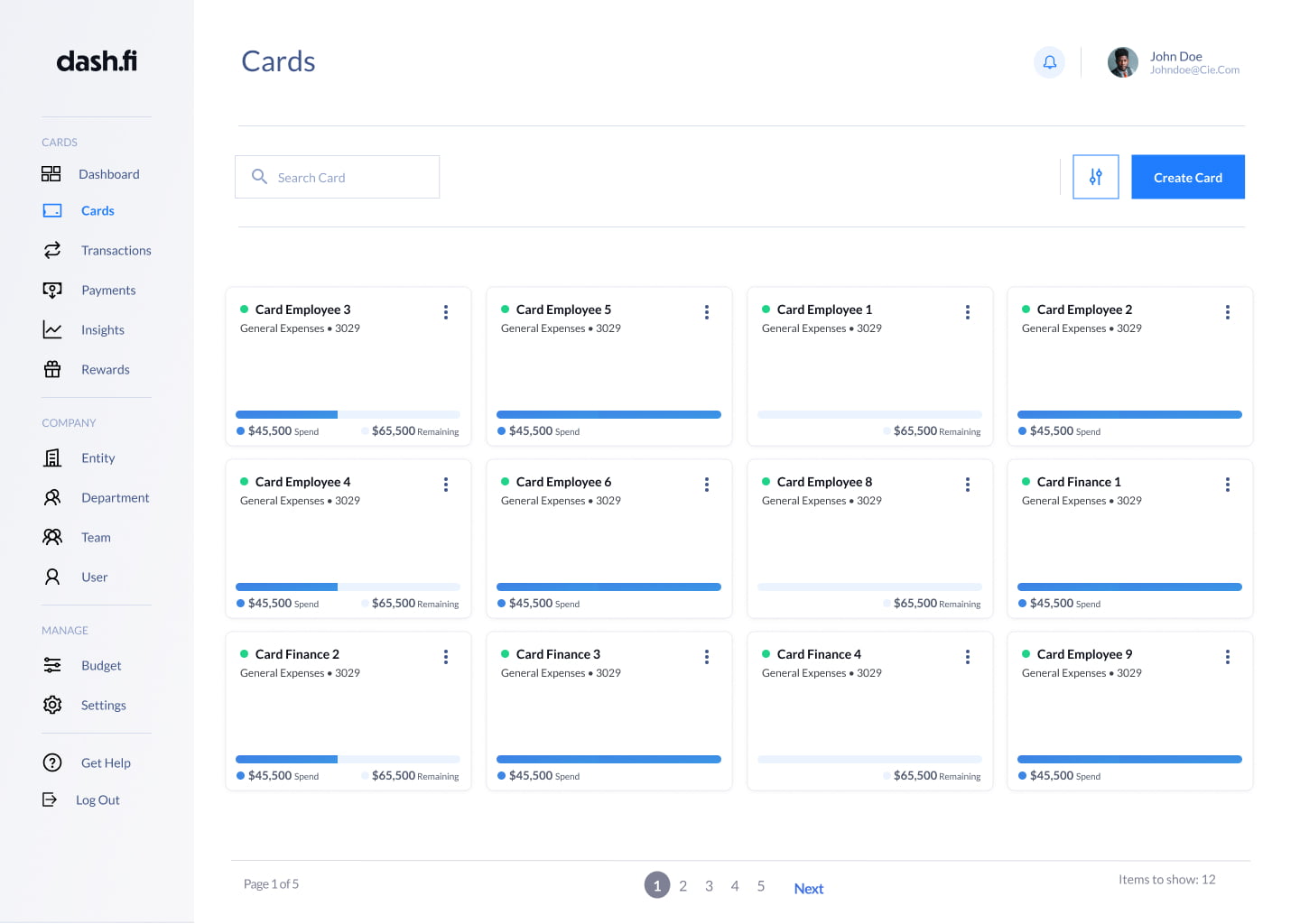Click the Transactions arrows icon

tap(52, 250)
